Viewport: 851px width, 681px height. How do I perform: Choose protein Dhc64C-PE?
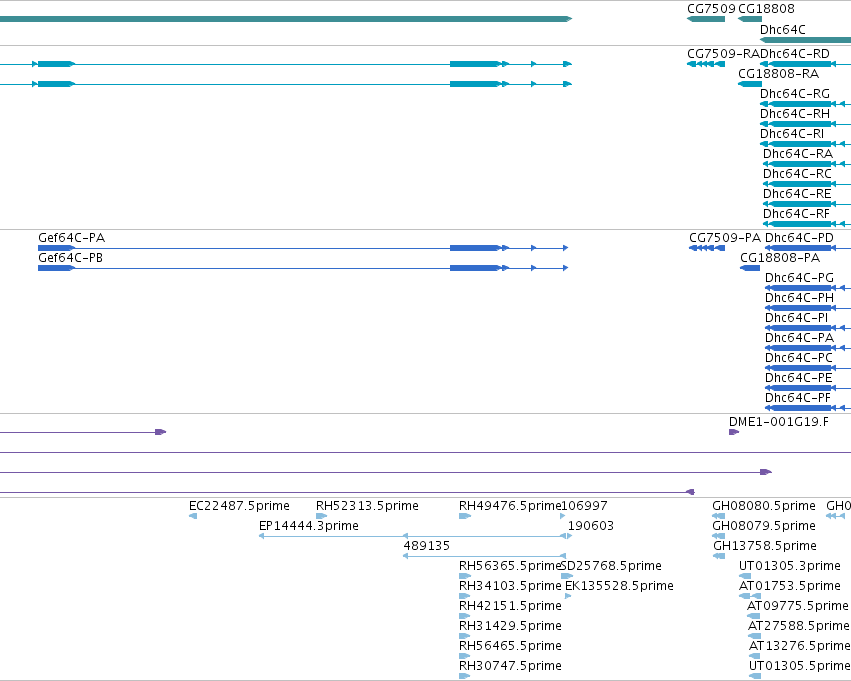click(798, 378)
